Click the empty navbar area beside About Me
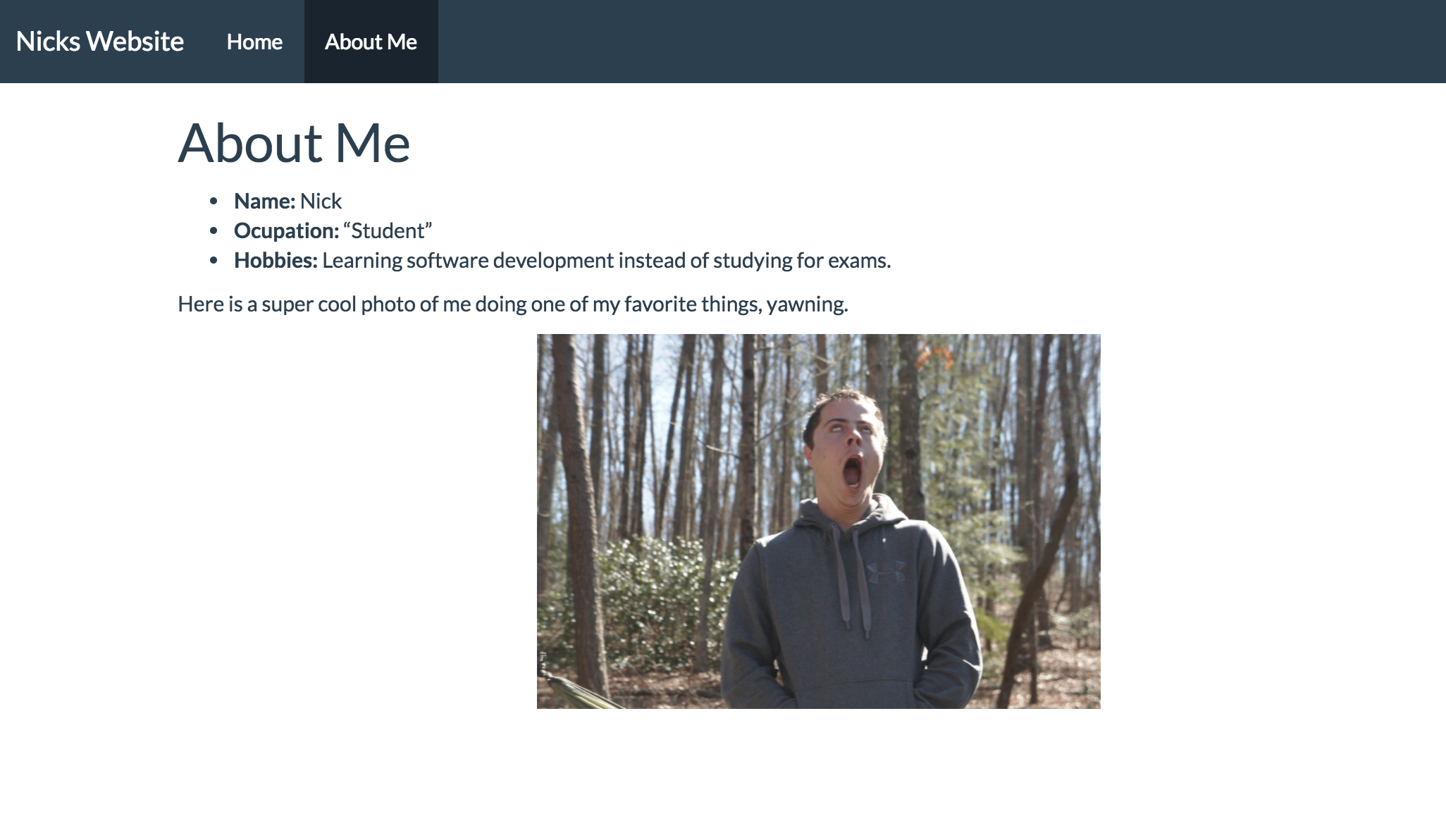Image resolution: width=1446 pixels, height=840 pixels. click(x=916, y=42)
